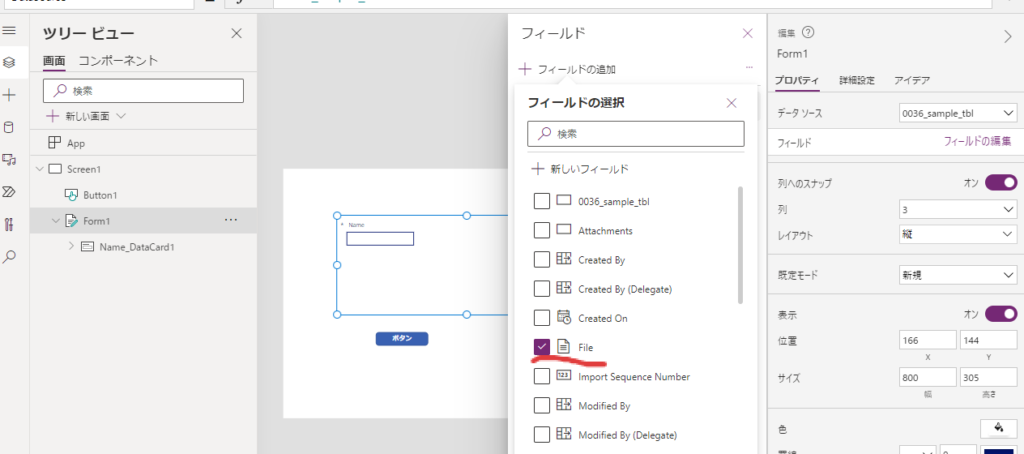Image resolution: width=1024 pixels, height=454 pixels.
Task: Uncheck the File field checkbox
Action: (542, 347)
